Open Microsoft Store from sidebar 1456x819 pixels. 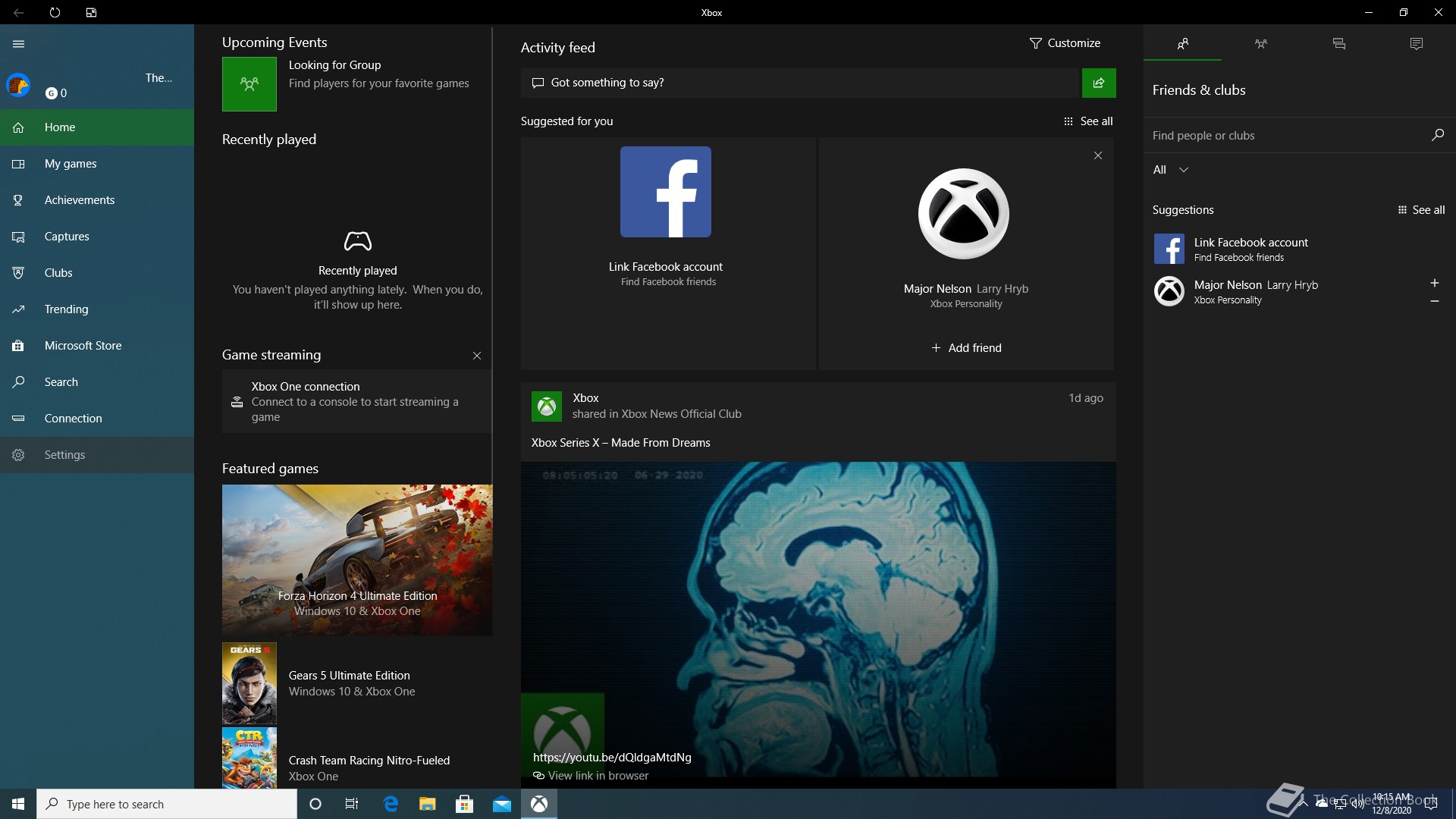pyautogui.click(x=97, y=346)
